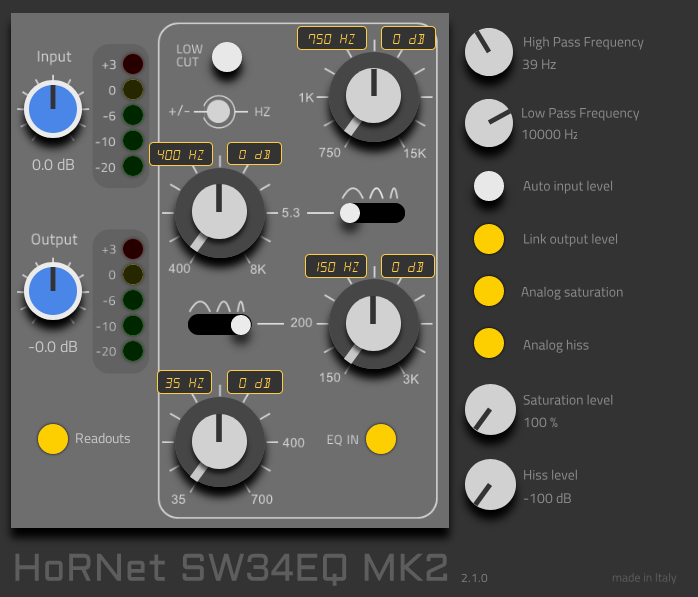This screenshot has height=597, width=698.
Task: Click the 0 dB readout beside 400 HZ
Action: tap(254, 154)
